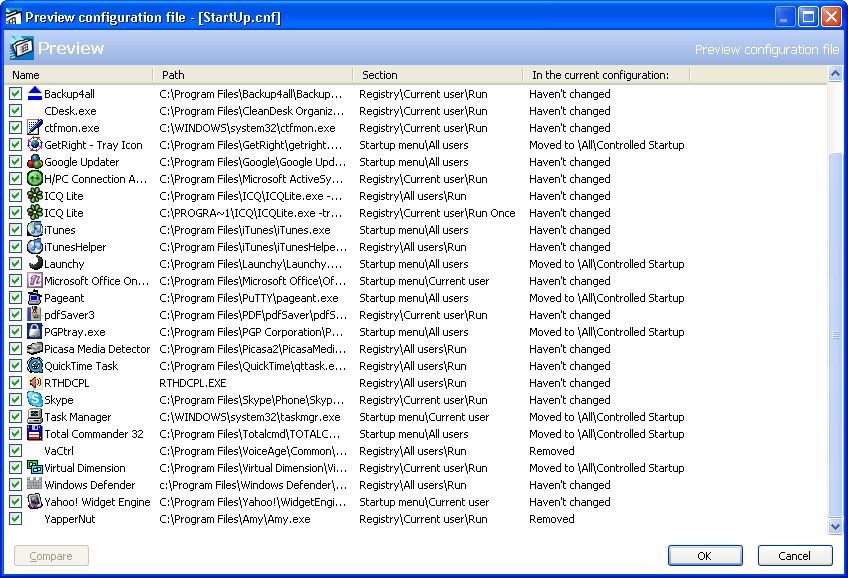848x578 pixels.
Task: Uncheck the Backup4all checkbox
Action: pos(16,94)
